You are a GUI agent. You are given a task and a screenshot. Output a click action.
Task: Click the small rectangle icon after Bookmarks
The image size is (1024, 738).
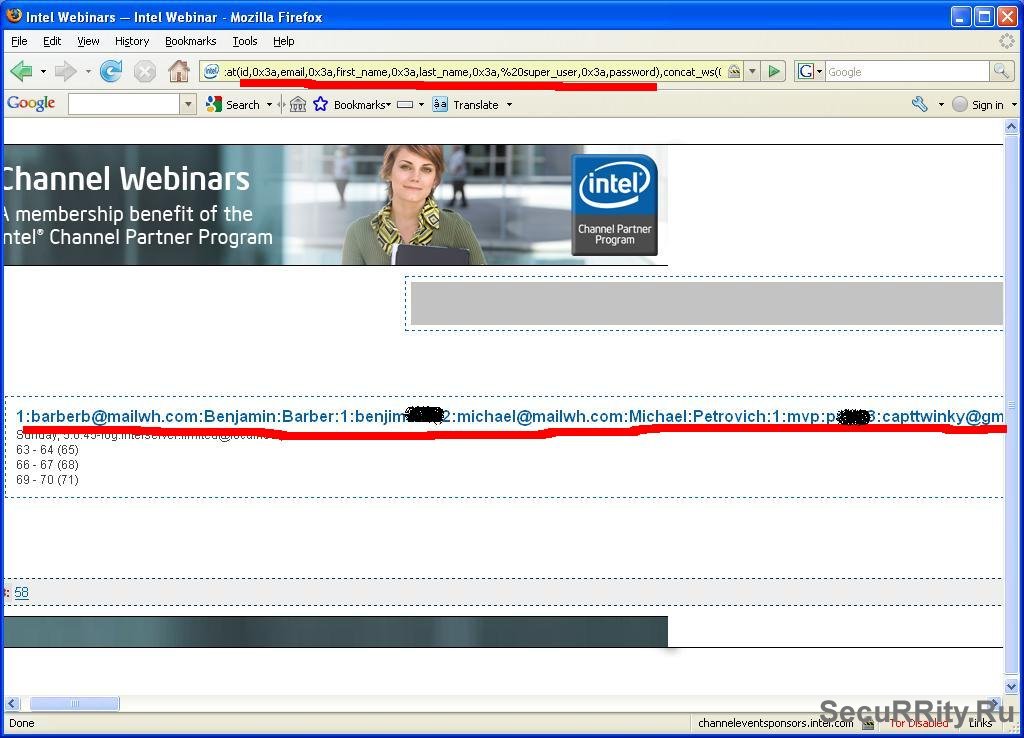tap(405, 104)
